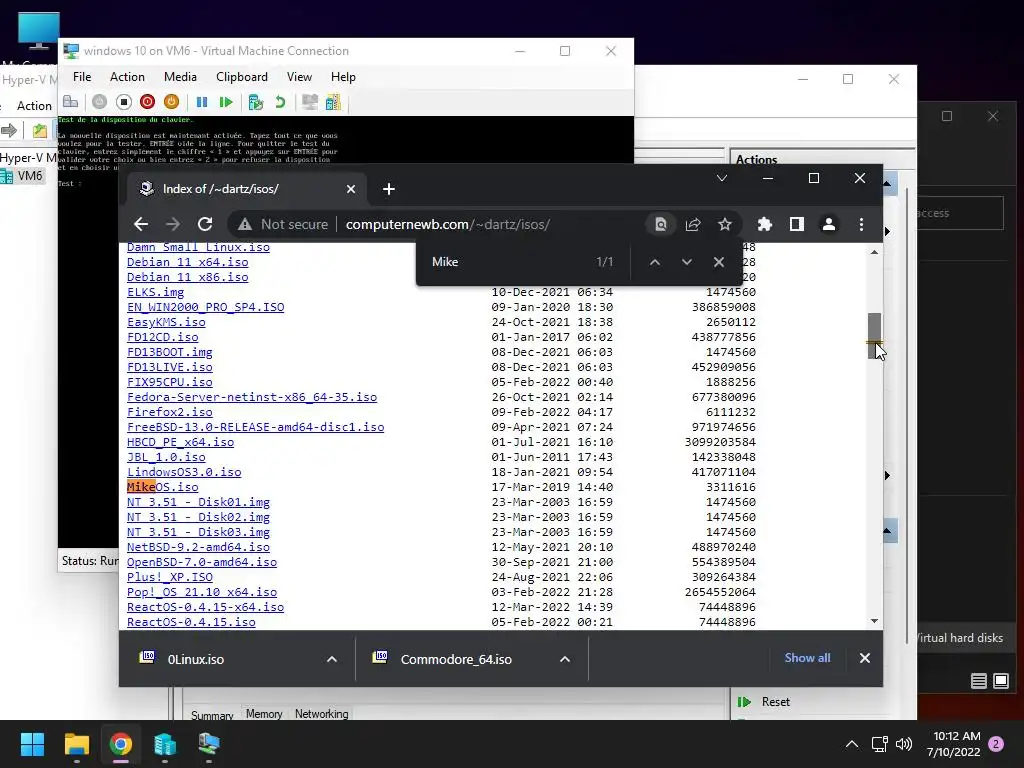
Task: Click the page scroll up arrow
Action: coord(874,252)
